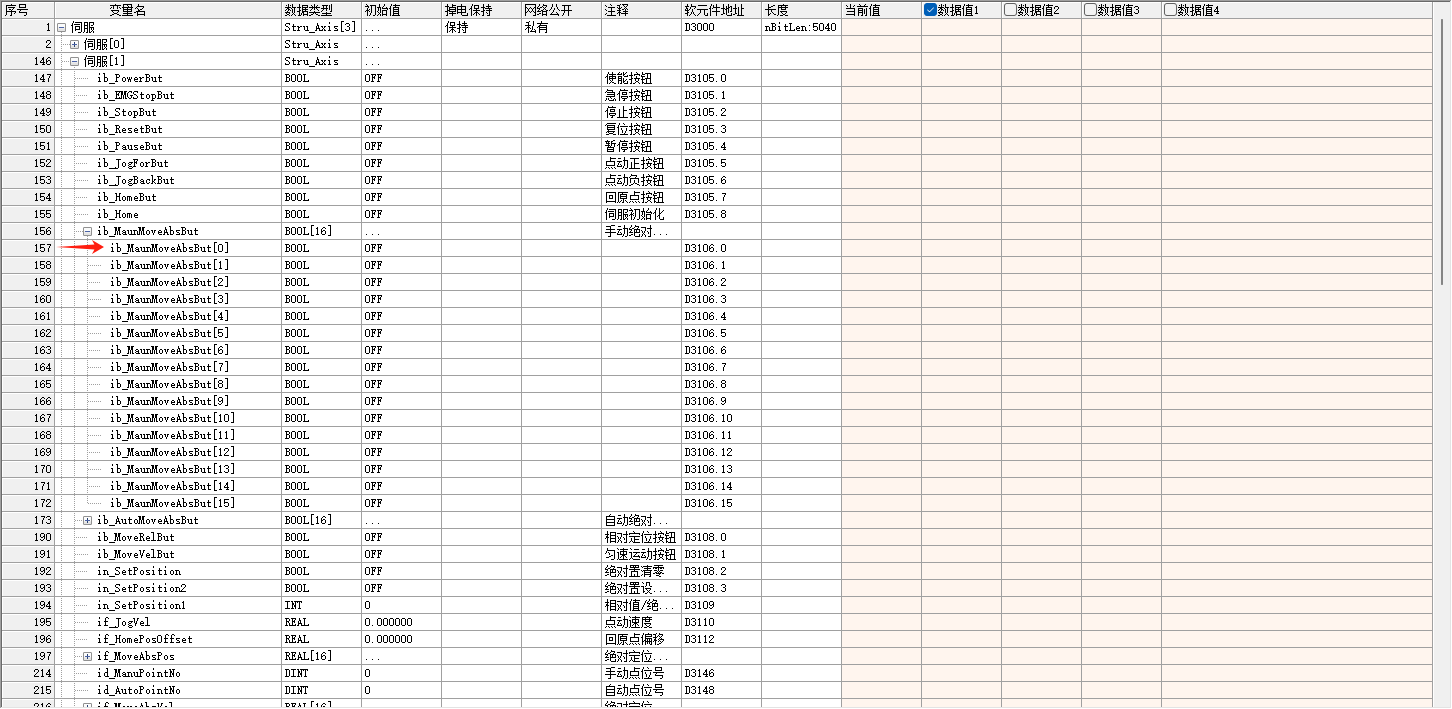The height and width of the screenshot is (709, 1452).
Task: Click the 变量名 column header
Action: (127, 10)
